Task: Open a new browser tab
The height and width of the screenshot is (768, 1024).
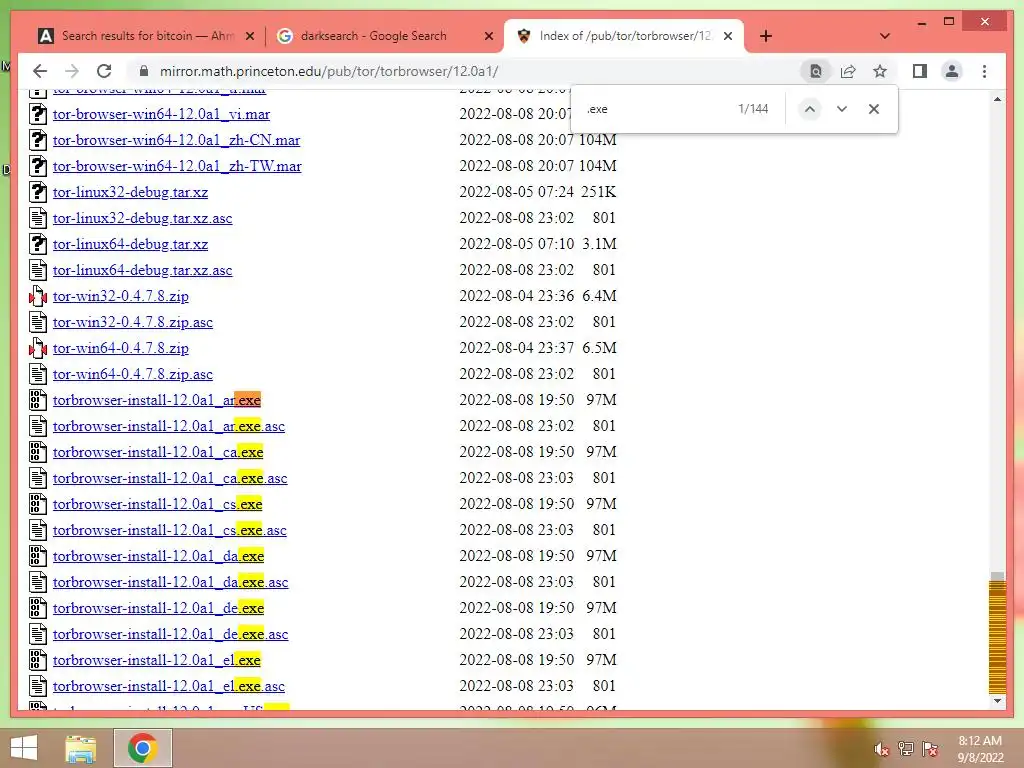Action: (766, 36)
